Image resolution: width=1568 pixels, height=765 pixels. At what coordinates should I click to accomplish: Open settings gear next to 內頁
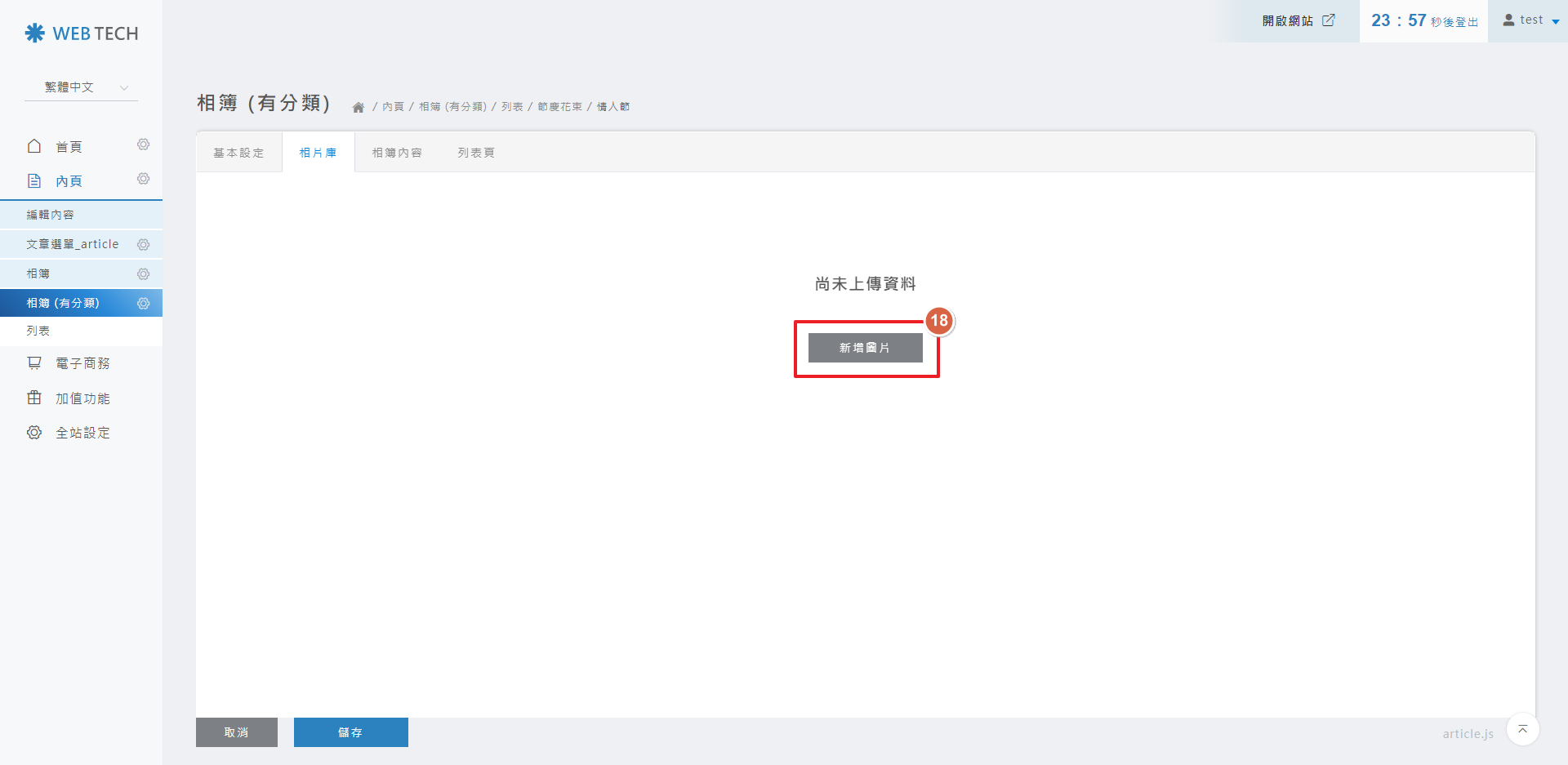[x=143, y=180]
